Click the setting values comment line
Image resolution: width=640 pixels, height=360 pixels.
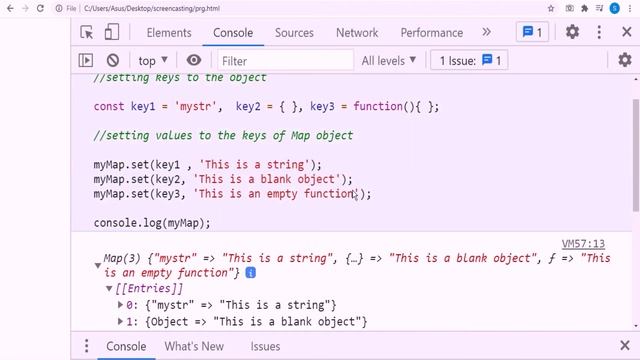tap(223, 136)
